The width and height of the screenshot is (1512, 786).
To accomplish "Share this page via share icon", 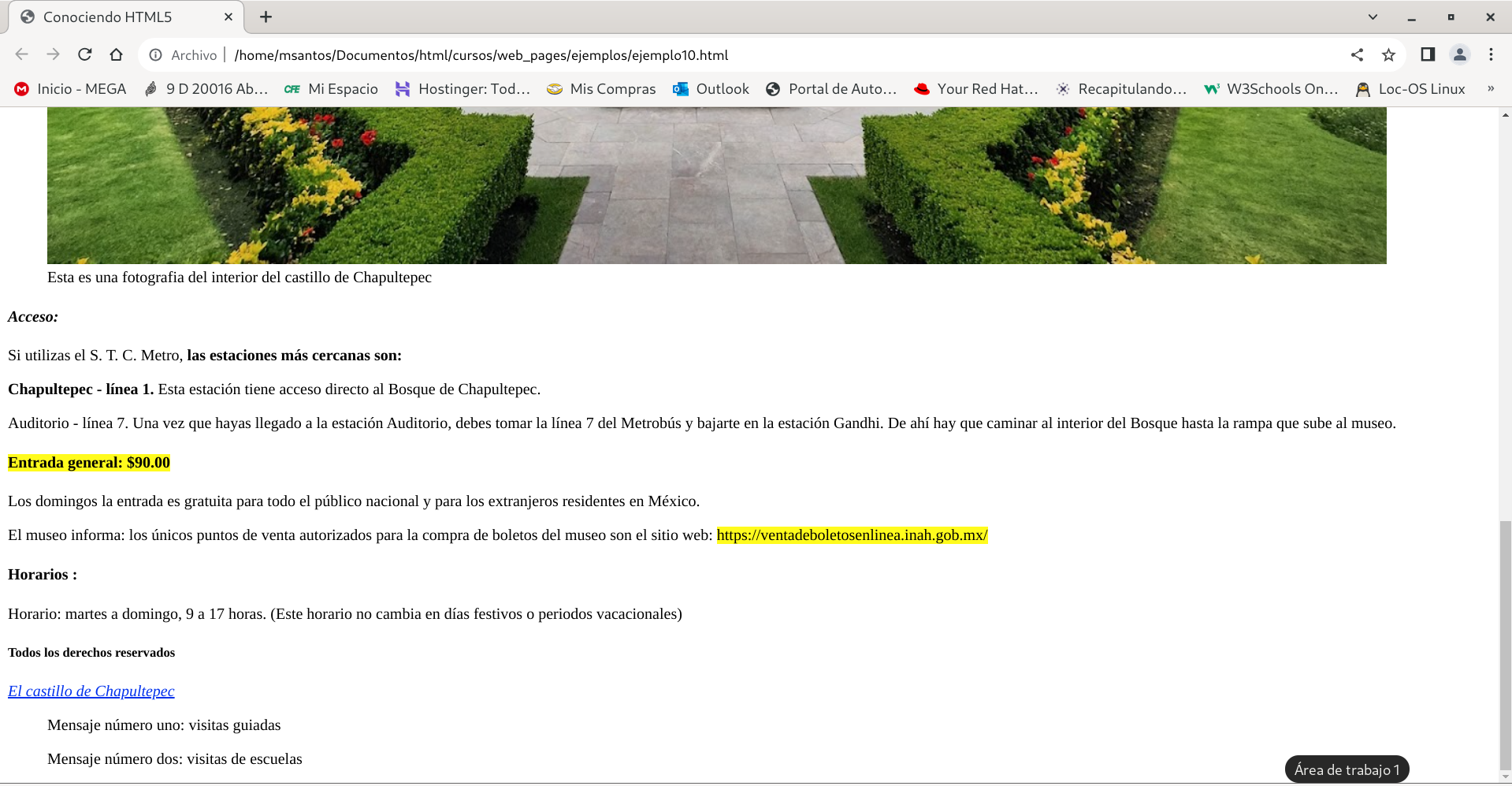I will (x=1357, y=54).
